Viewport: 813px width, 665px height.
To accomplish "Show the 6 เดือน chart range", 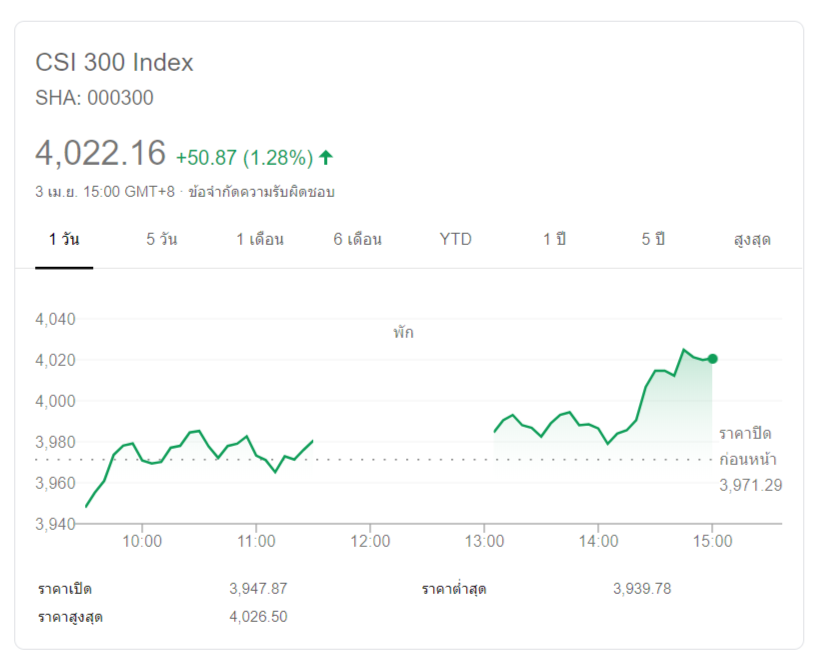I will click(358, 240).
